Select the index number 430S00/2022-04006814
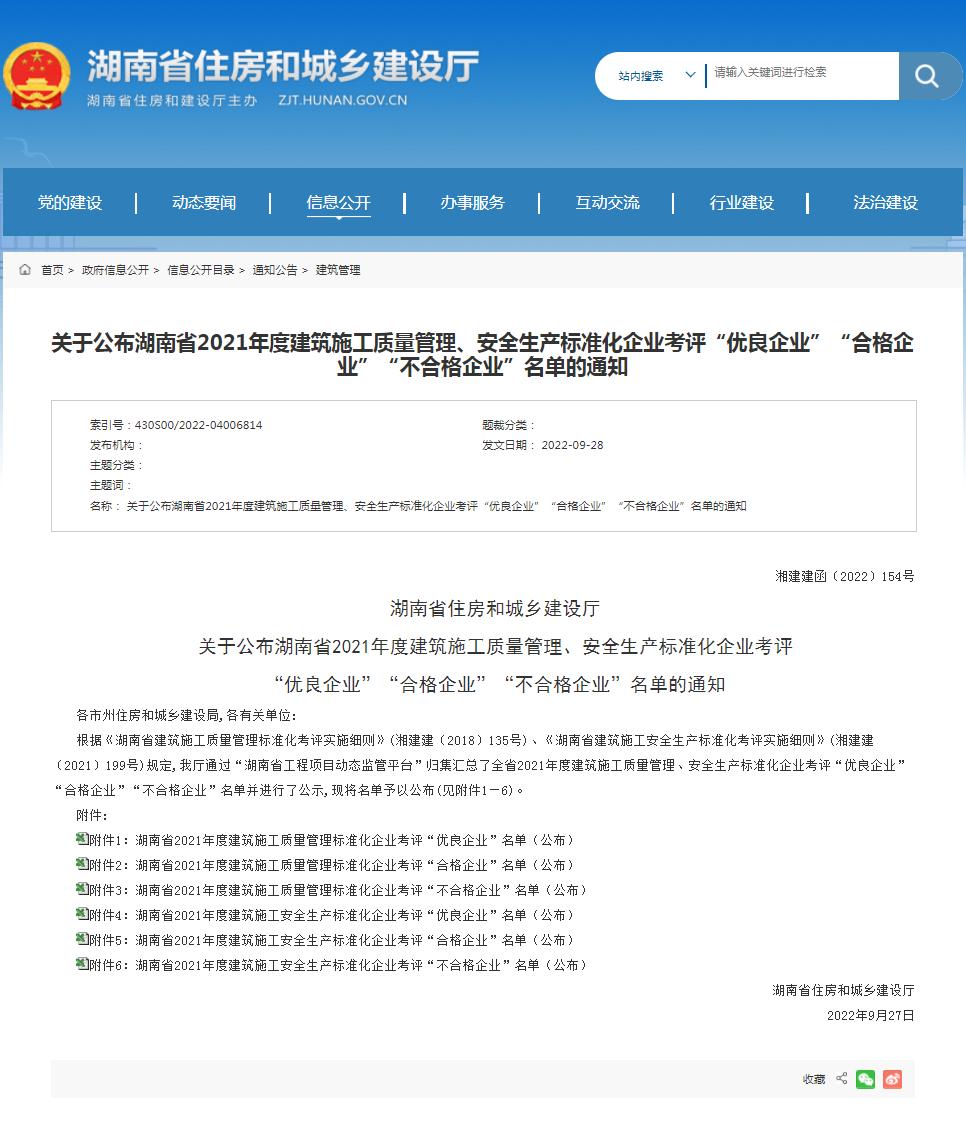This screenshot has width=966, height=1131. tap(198, 426)
